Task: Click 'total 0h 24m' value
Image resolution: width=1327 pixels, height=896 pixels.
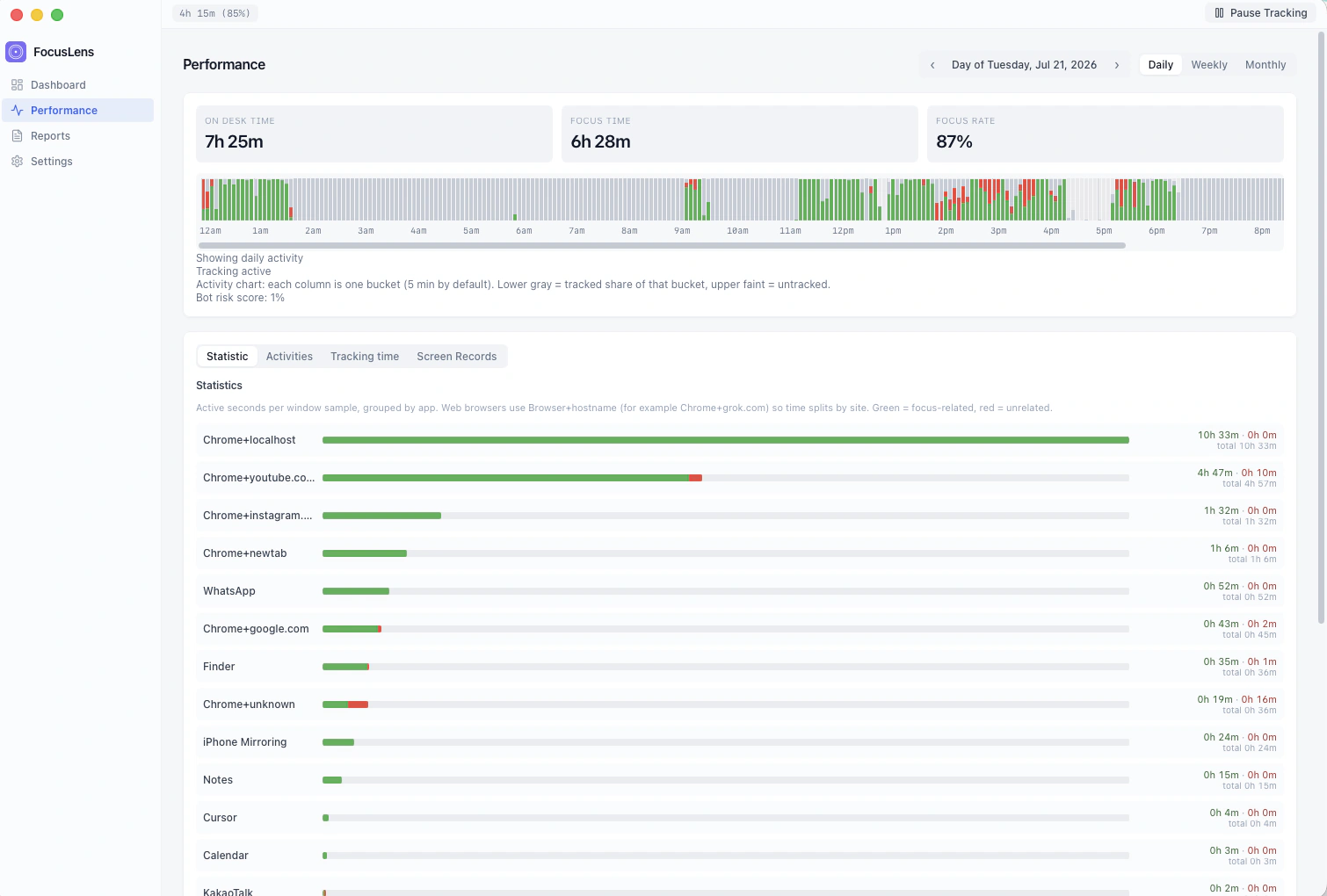Action: (x=1250, y=748)
